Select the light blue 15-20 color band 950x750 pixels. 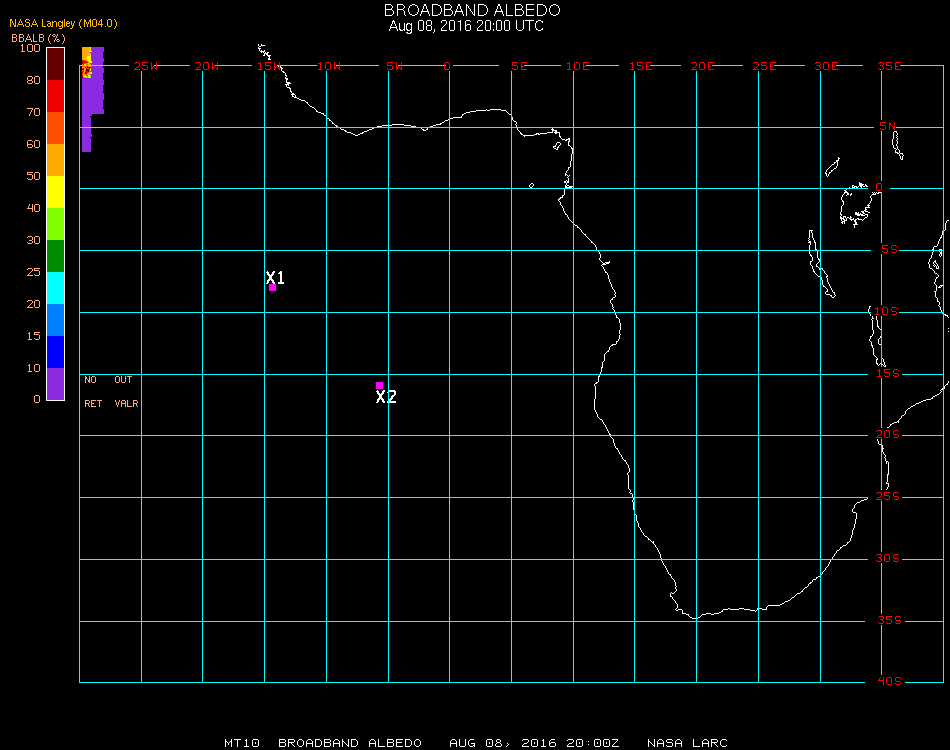(x=56, y=320)
